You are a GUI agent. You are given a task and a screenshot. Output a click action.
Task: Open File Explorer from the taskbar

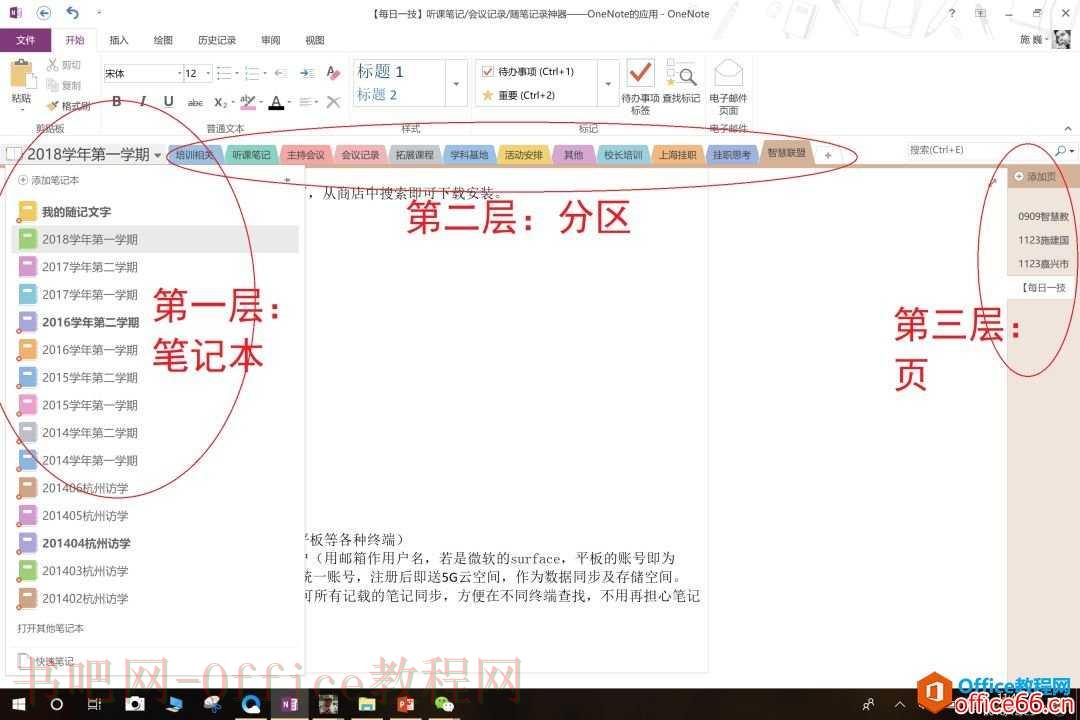366,703
